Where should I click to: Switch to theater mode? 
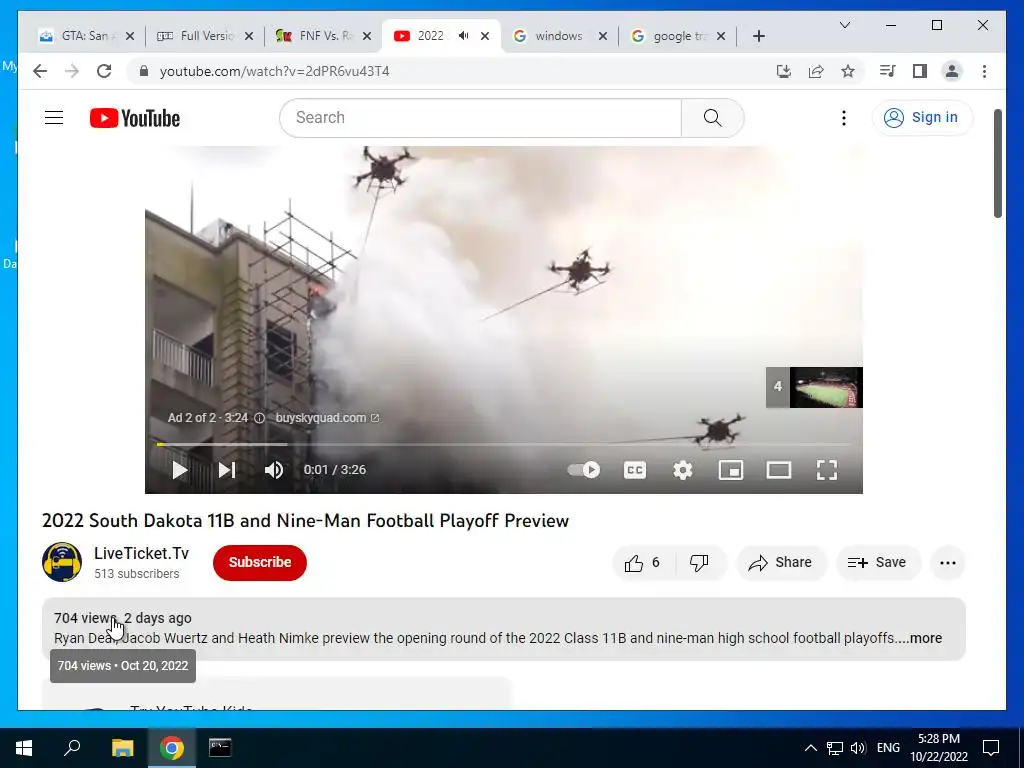coord(778,470)
